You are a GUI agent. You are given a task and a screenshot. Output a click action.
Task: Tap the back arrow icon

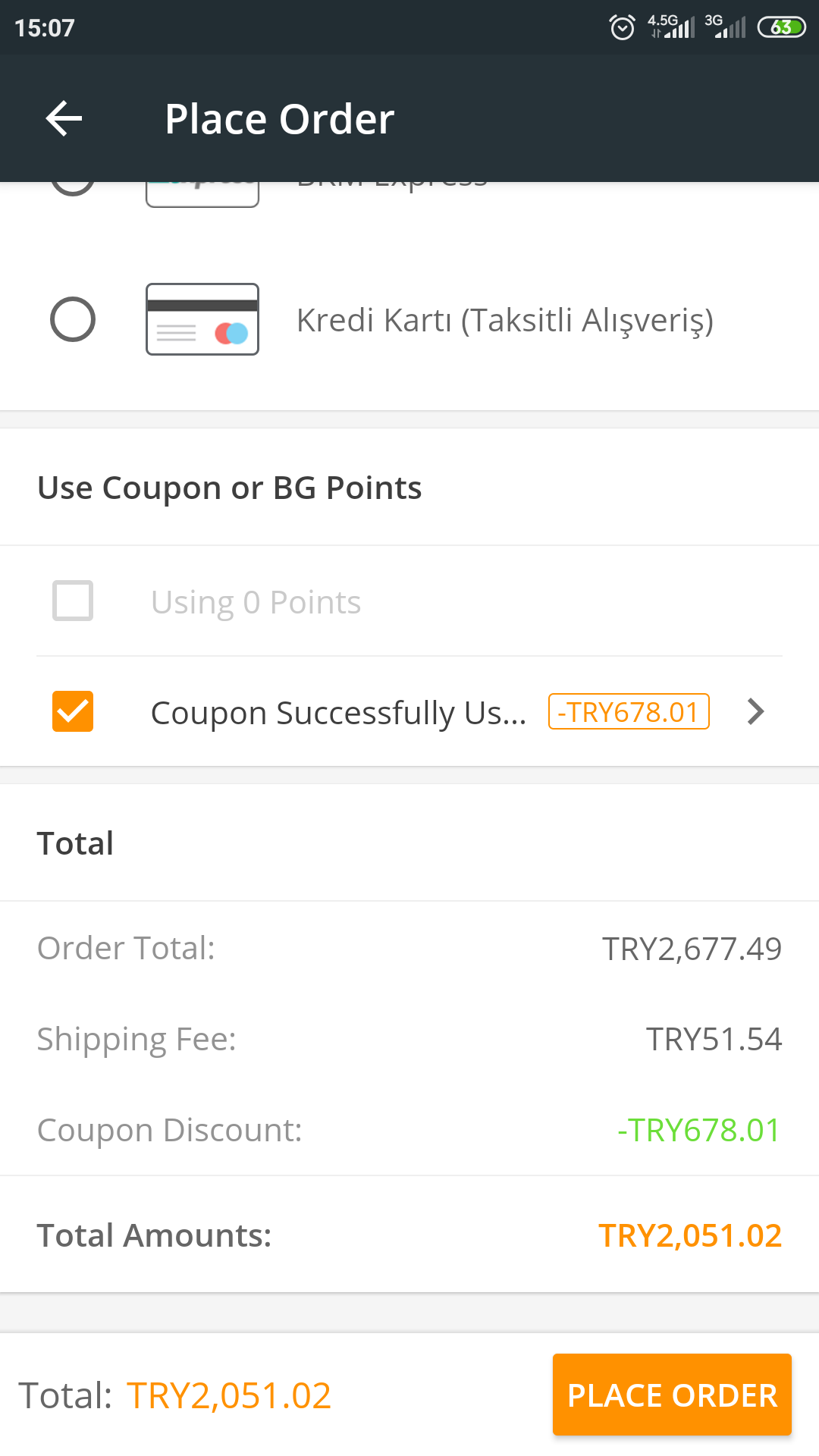64,118
